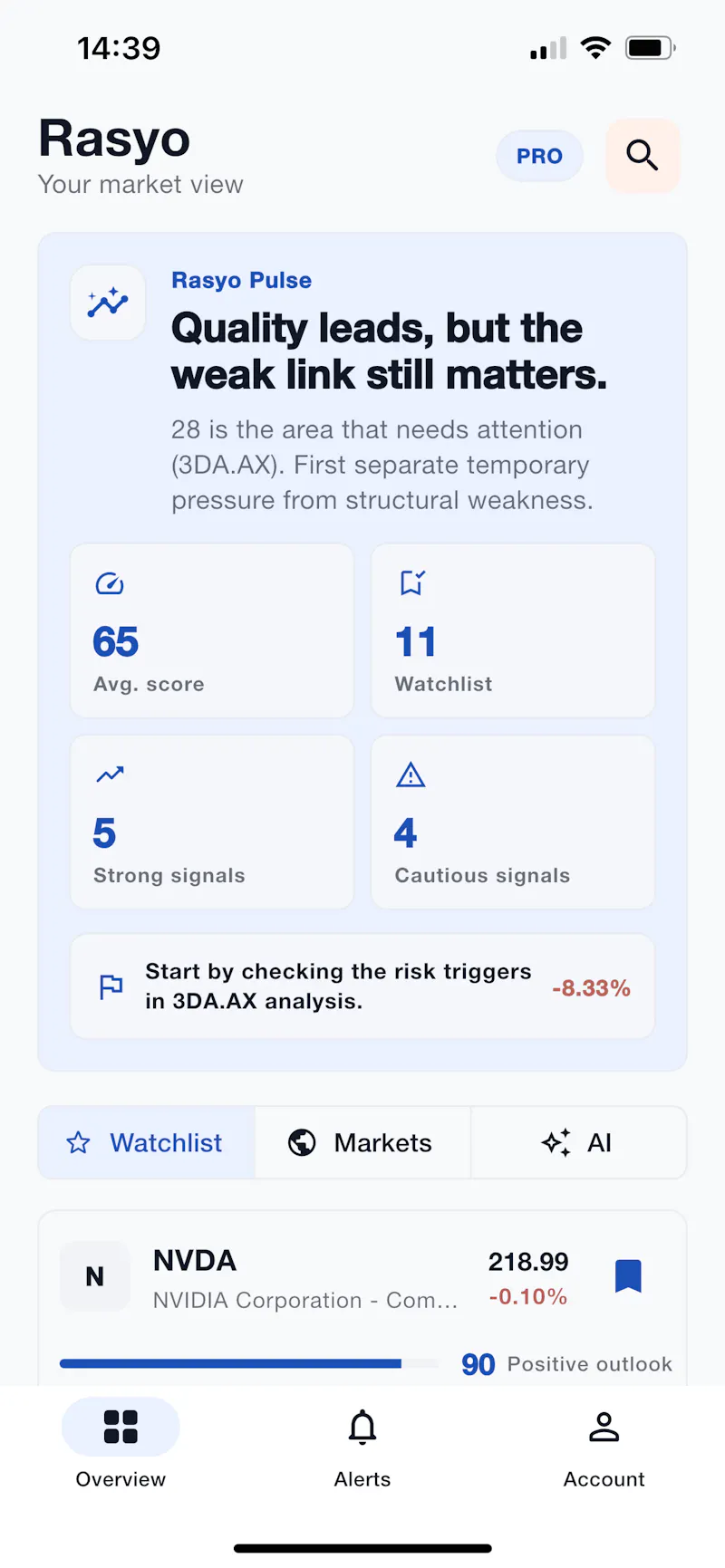The height and width of the screenshot is (1568, 725).
Task: Tap the Rasyo Pulse sparkline icon
Action: tap(108, 303)
